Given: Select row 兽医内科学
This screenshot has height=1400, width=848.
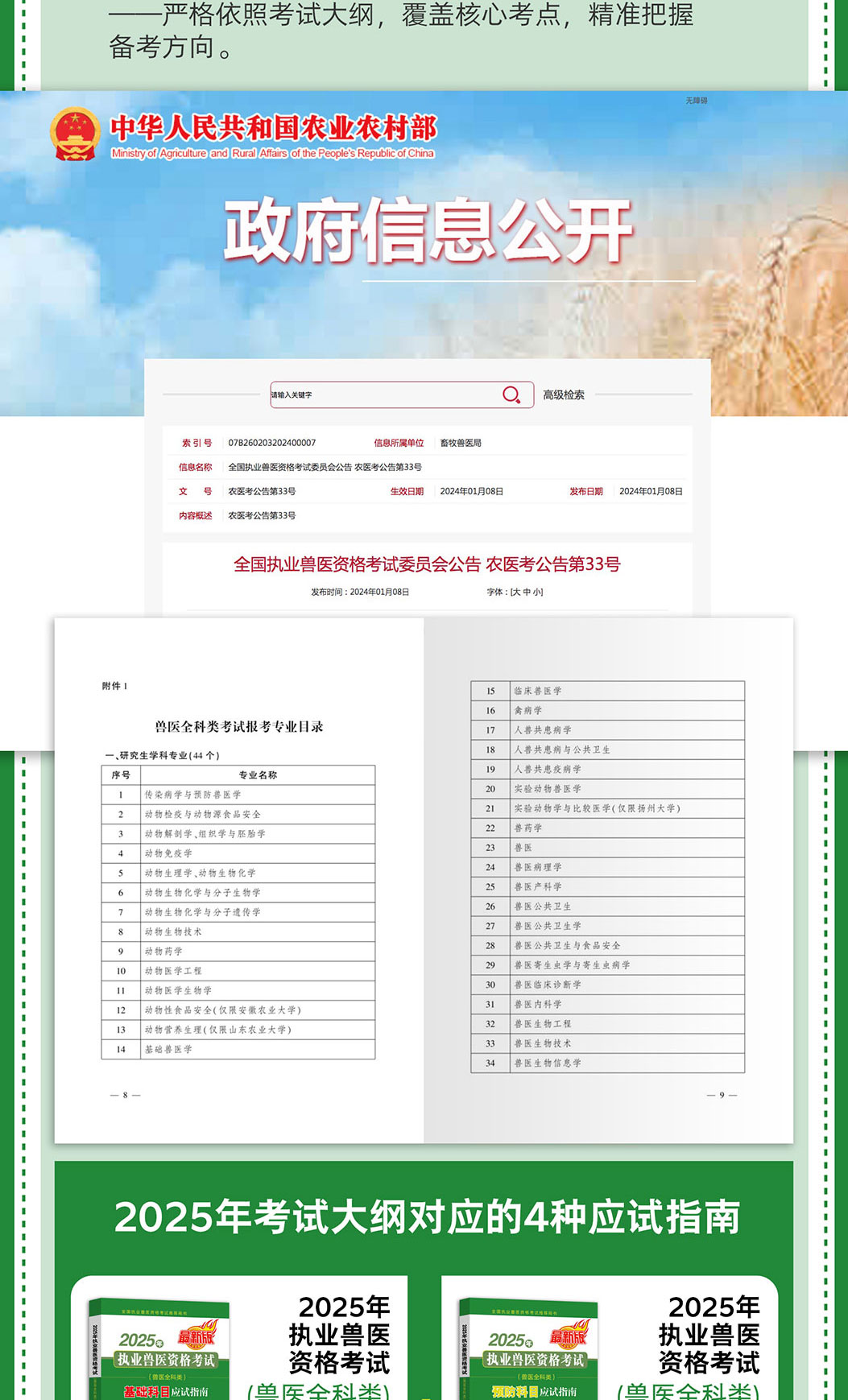Looking at the screenshot, I should (x=608, y=1004).
